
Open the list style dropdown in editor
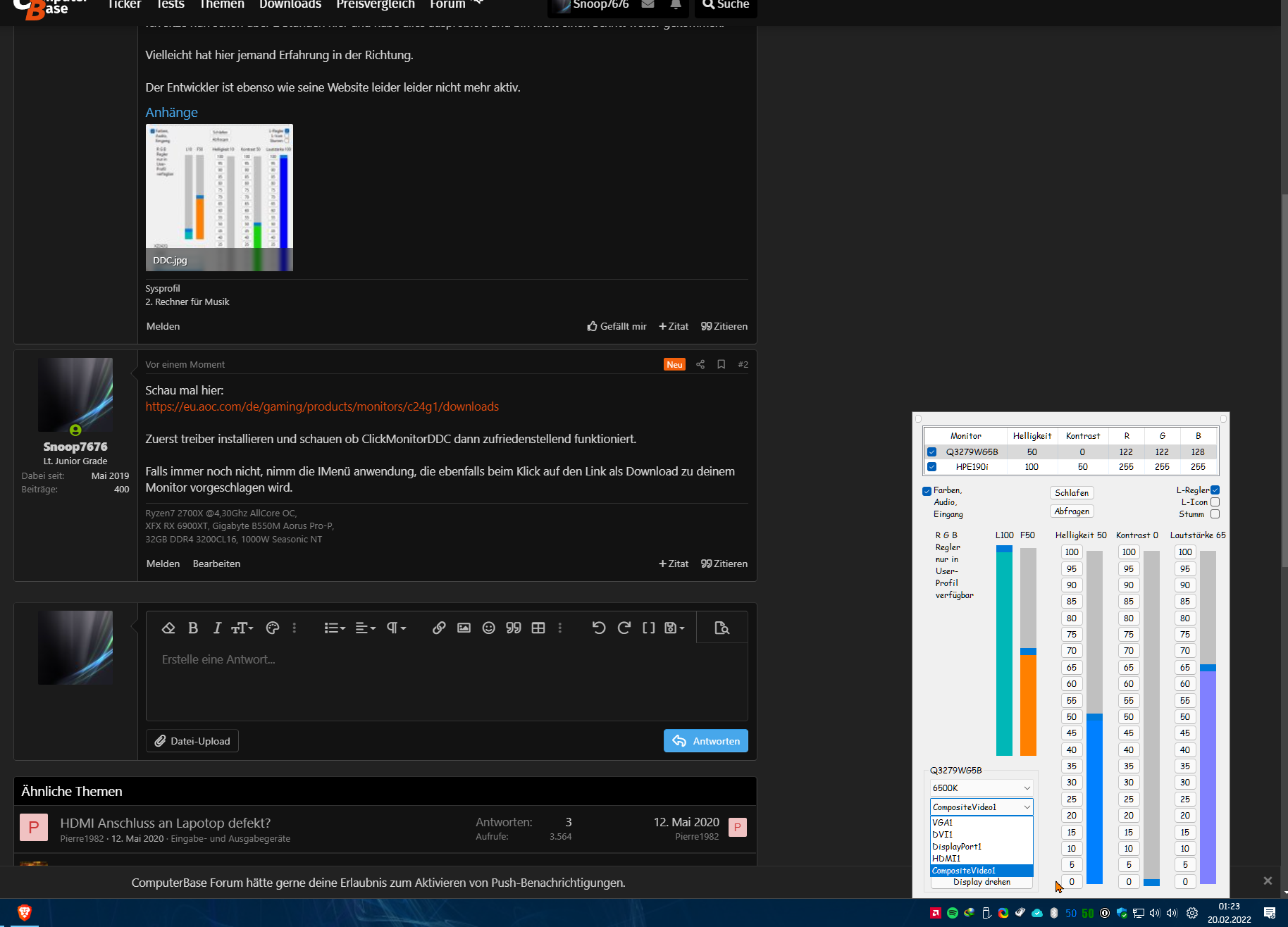point(335,628)
